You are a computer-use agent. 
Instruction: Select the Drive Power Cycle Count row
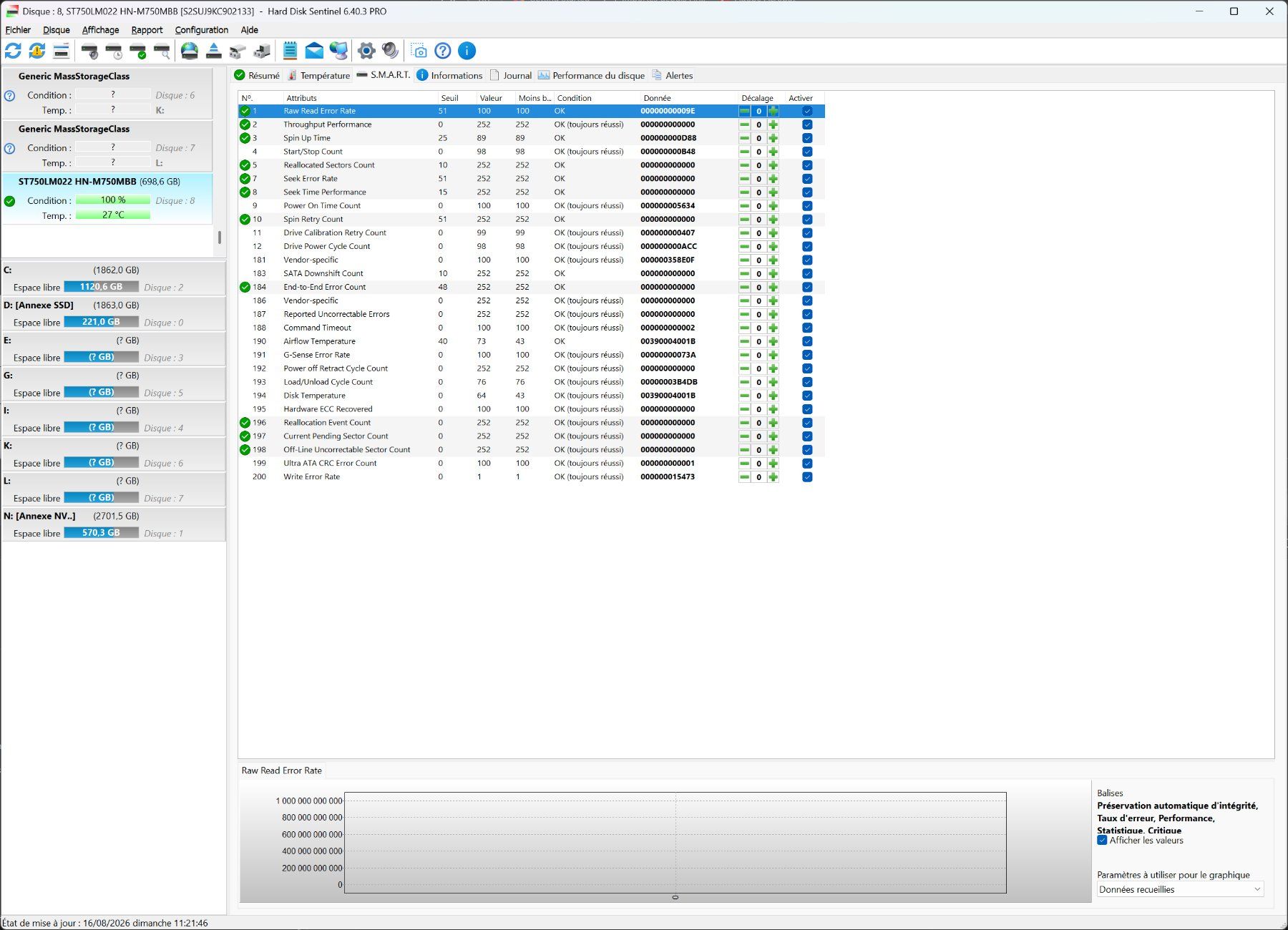pos(531,247)
